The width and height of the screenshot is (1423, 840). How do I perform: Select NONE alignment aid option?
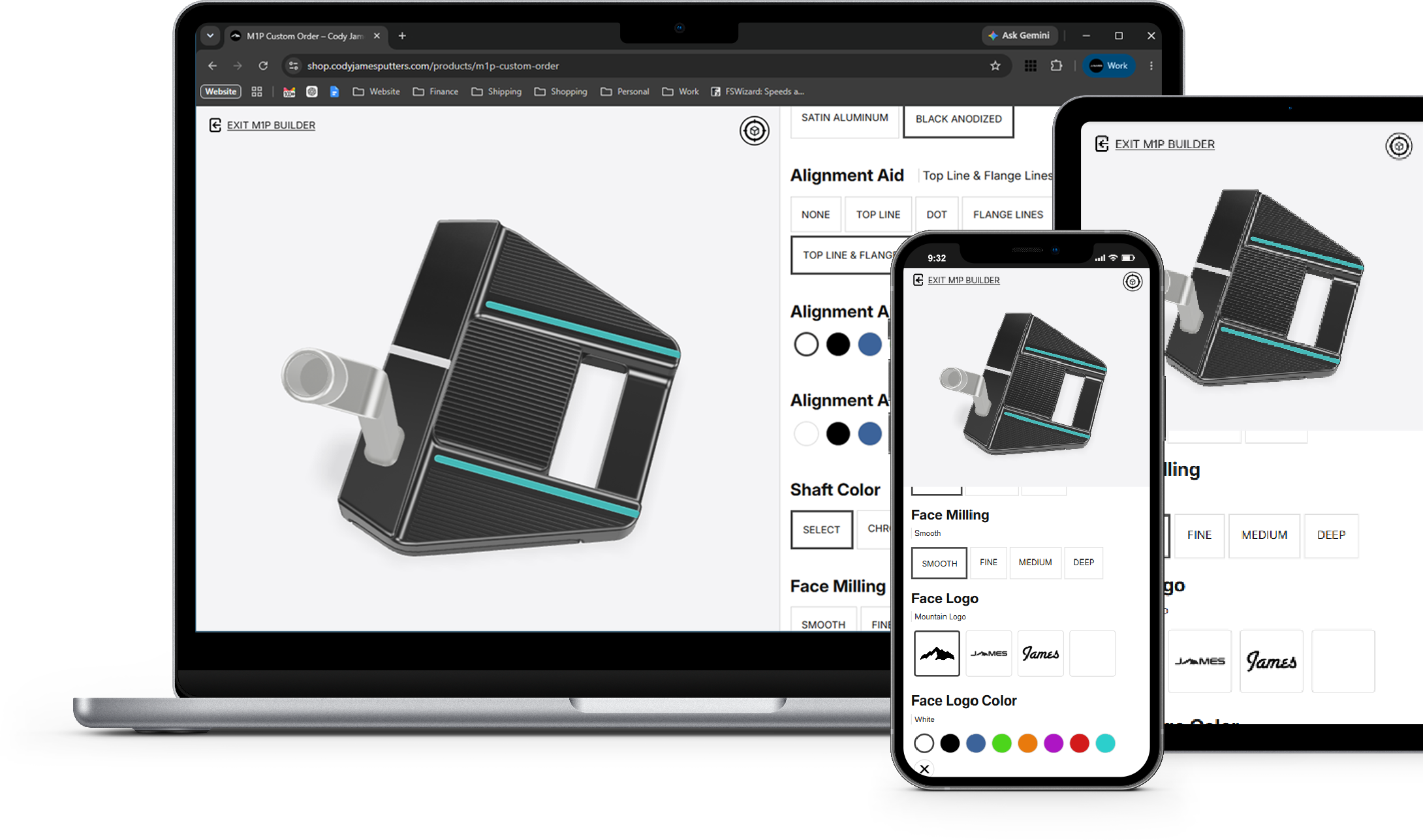pyautogui.click(x=816, y=215)
